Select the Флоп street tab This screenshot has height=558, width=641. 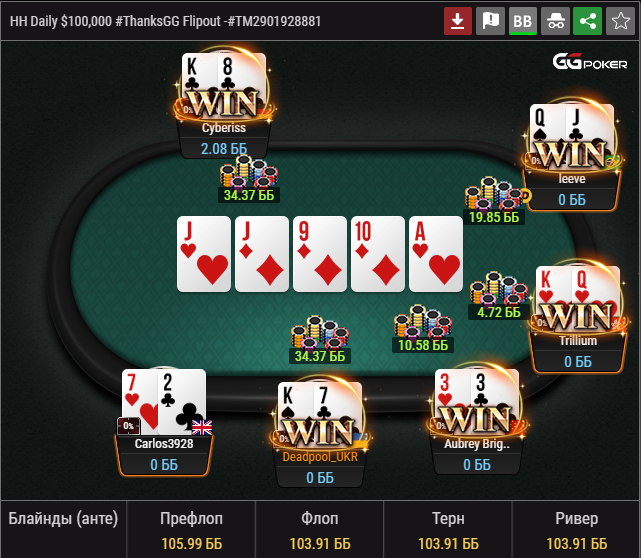(x=320, y=530)
